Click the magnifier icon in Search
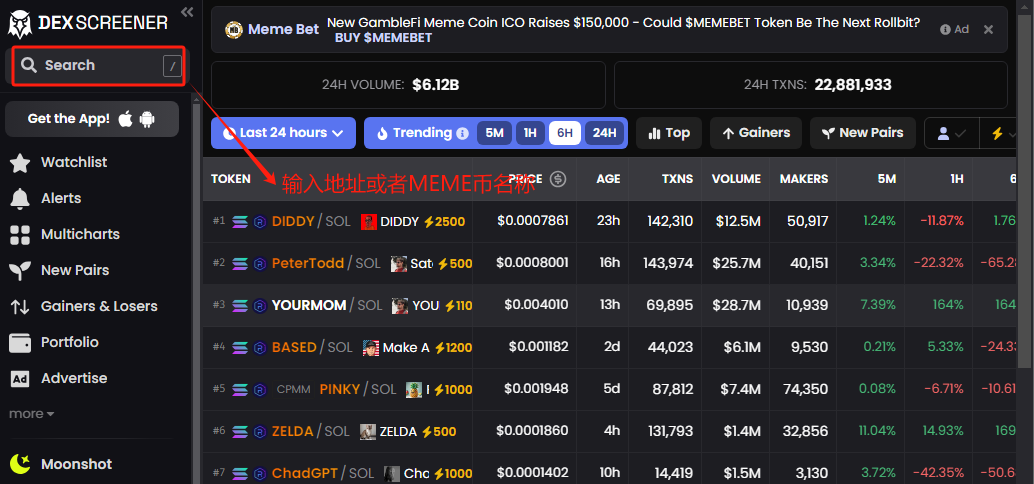The image size is (1034, 484). click(x=28, y=65)
